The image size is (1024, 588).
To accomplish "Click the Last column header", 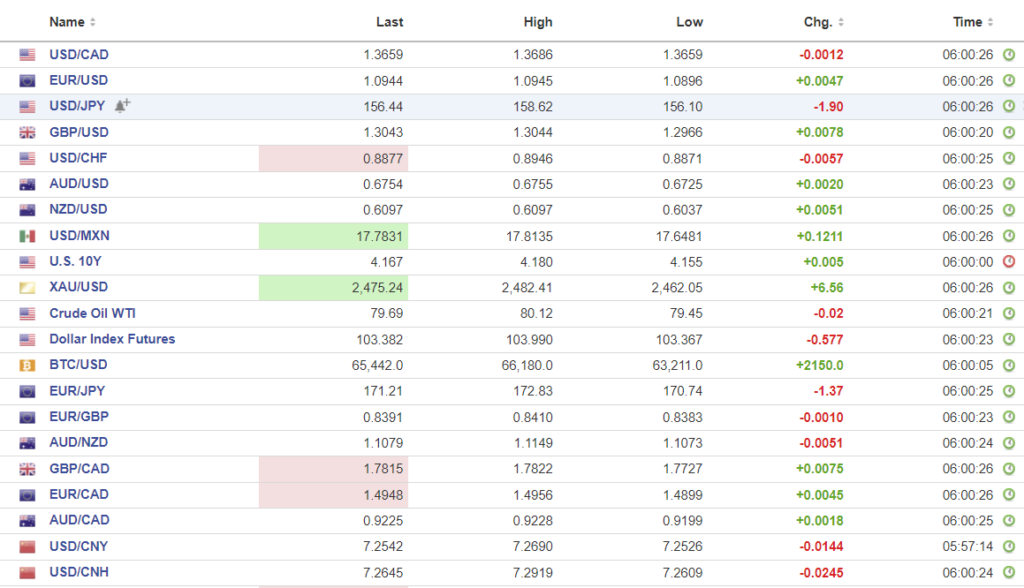I will click(x=389, y=22).
